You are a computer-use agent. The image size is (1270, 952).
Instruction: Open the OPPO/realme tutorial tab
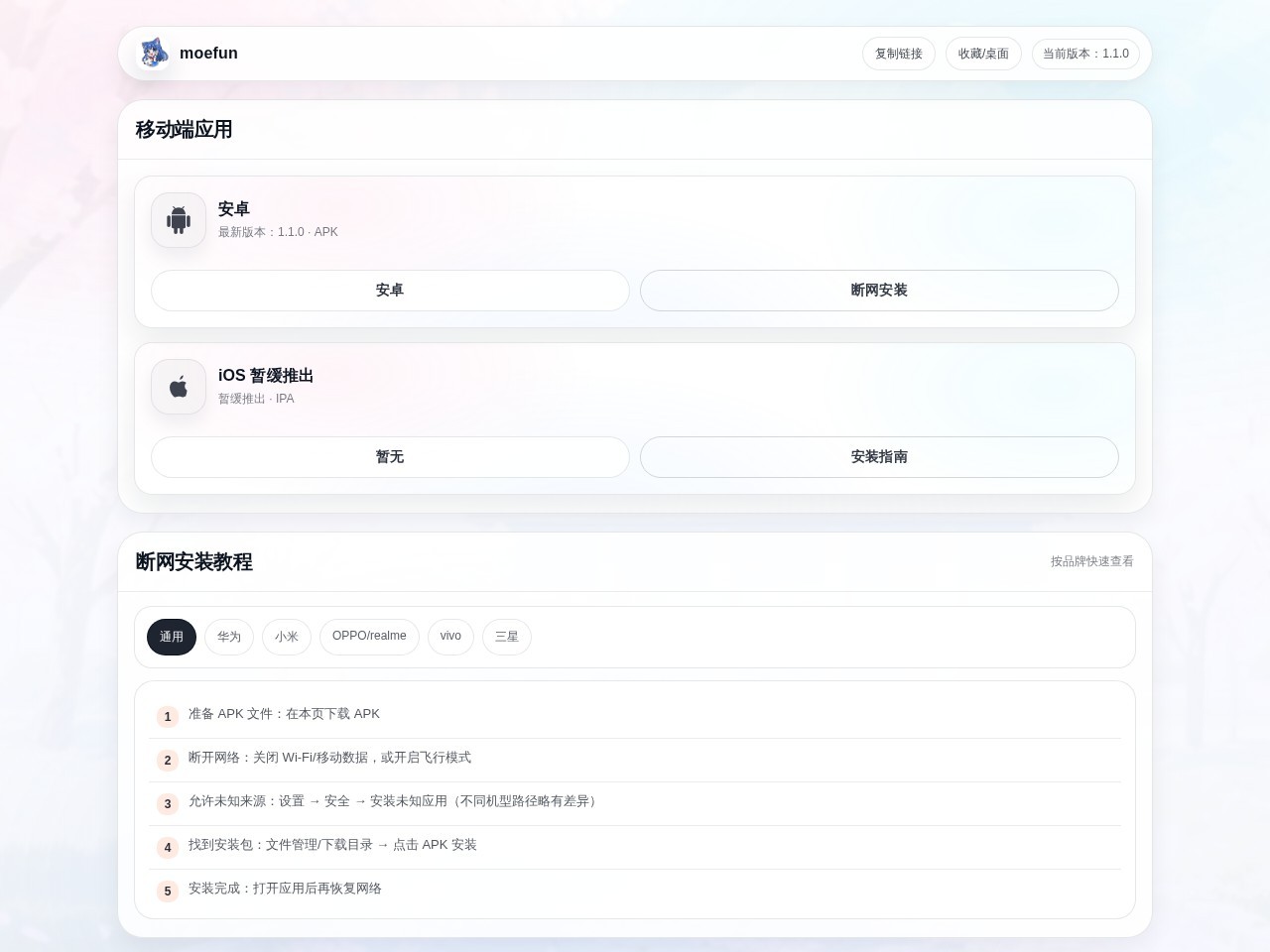(369, 637)
